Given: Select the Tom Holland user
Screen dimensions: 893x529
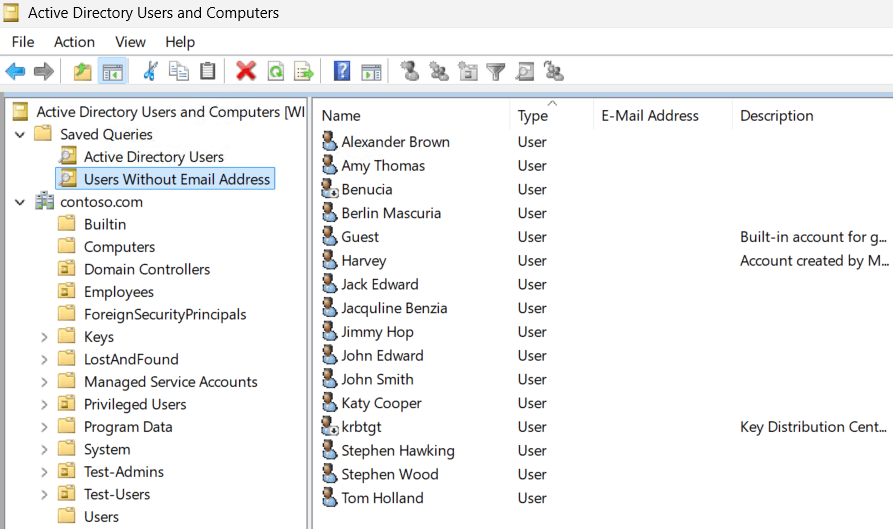Looking at the screenshot, I should click(382, 498).
